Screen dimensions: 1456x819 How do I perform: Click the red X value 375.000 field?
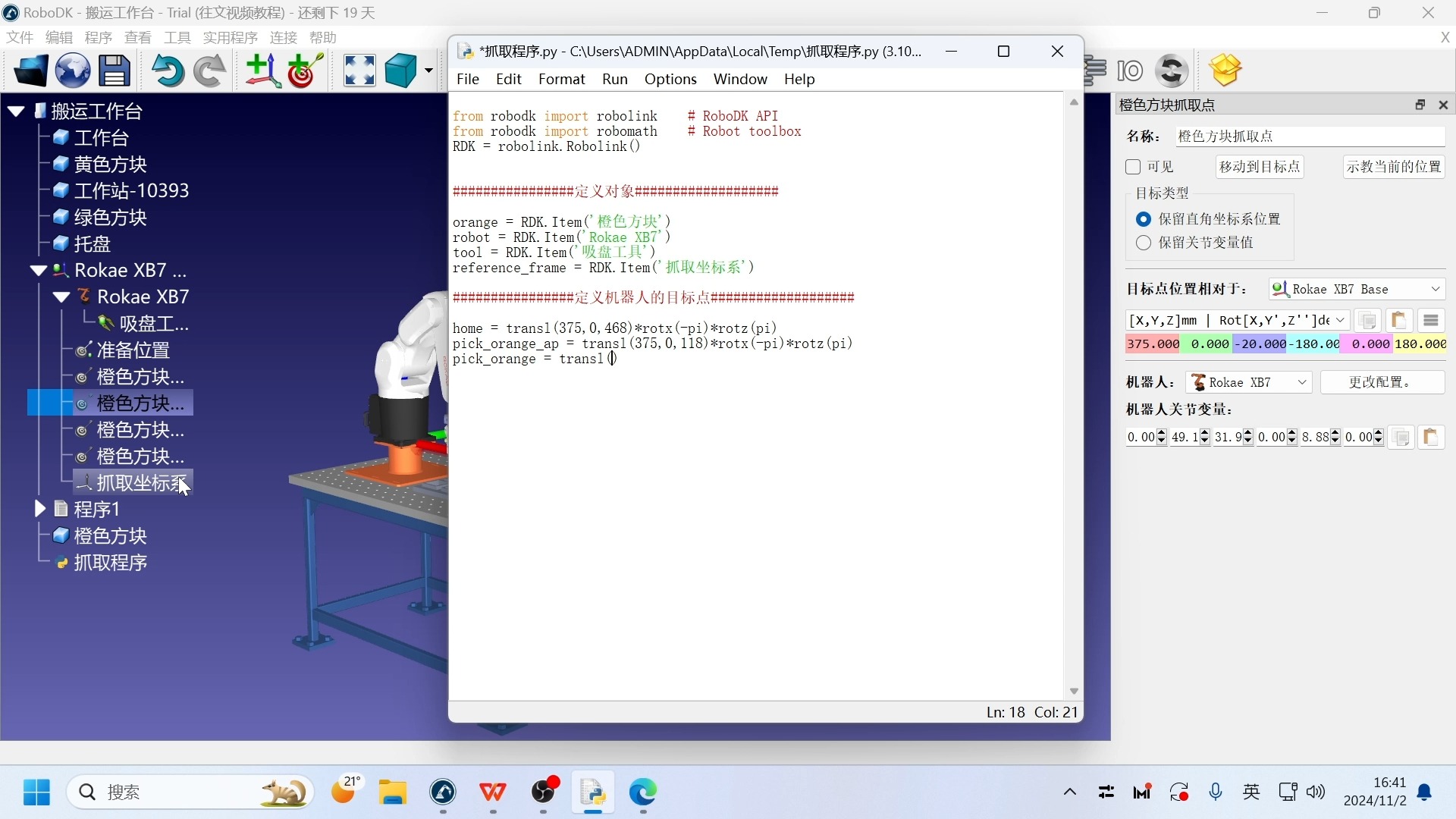(x=1153, y=344)
